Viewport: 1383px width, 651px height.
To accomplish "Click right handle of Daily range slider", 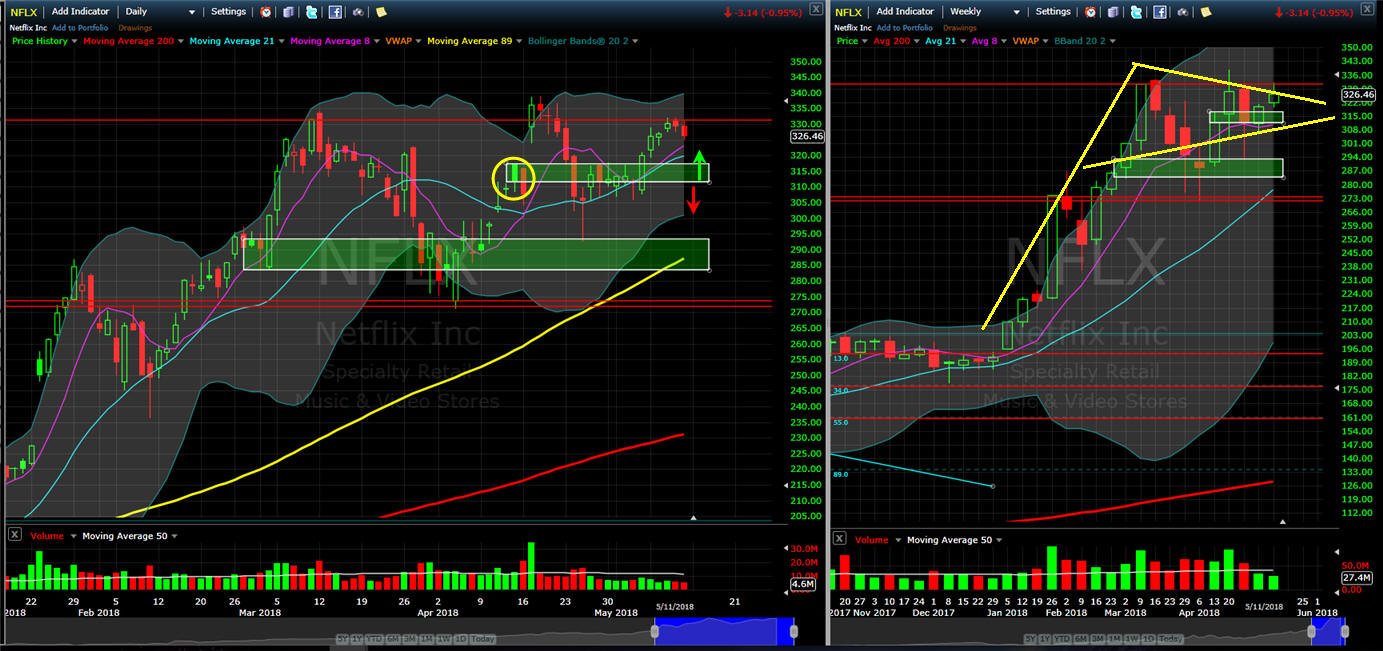I will [794, 632].
